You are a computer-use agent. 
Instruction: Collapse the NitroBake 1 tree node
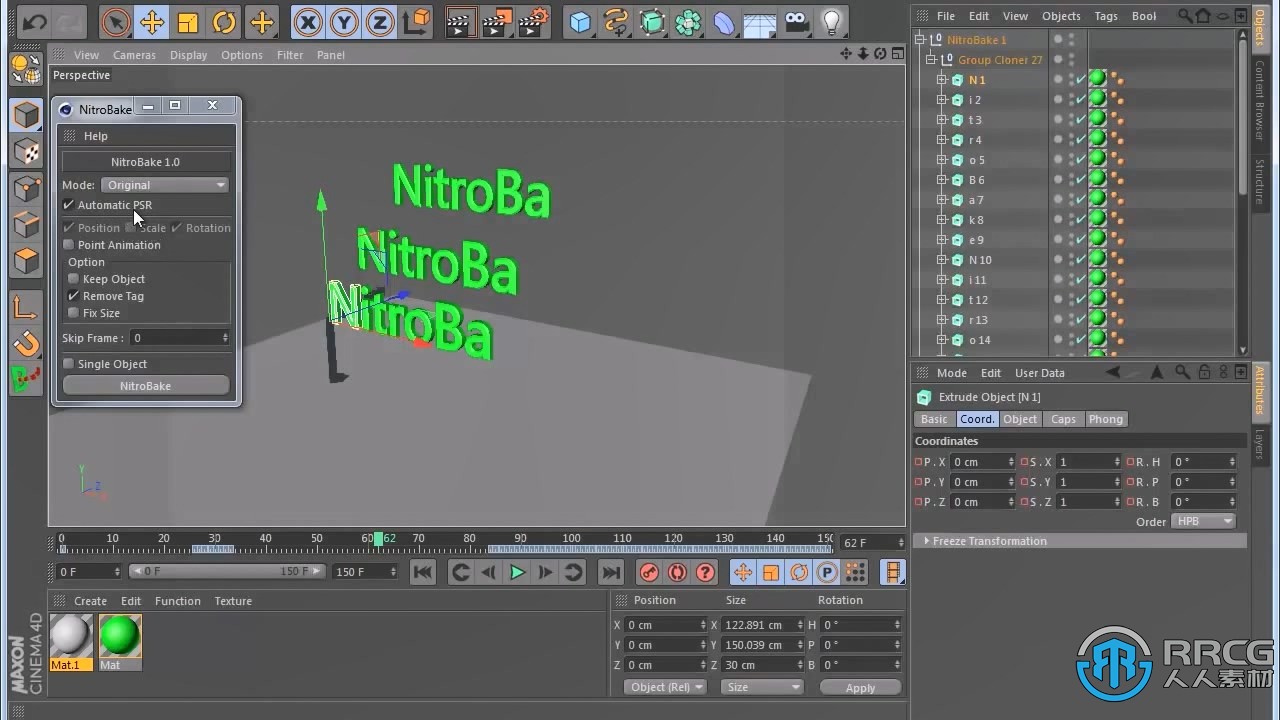click(920, 40)
